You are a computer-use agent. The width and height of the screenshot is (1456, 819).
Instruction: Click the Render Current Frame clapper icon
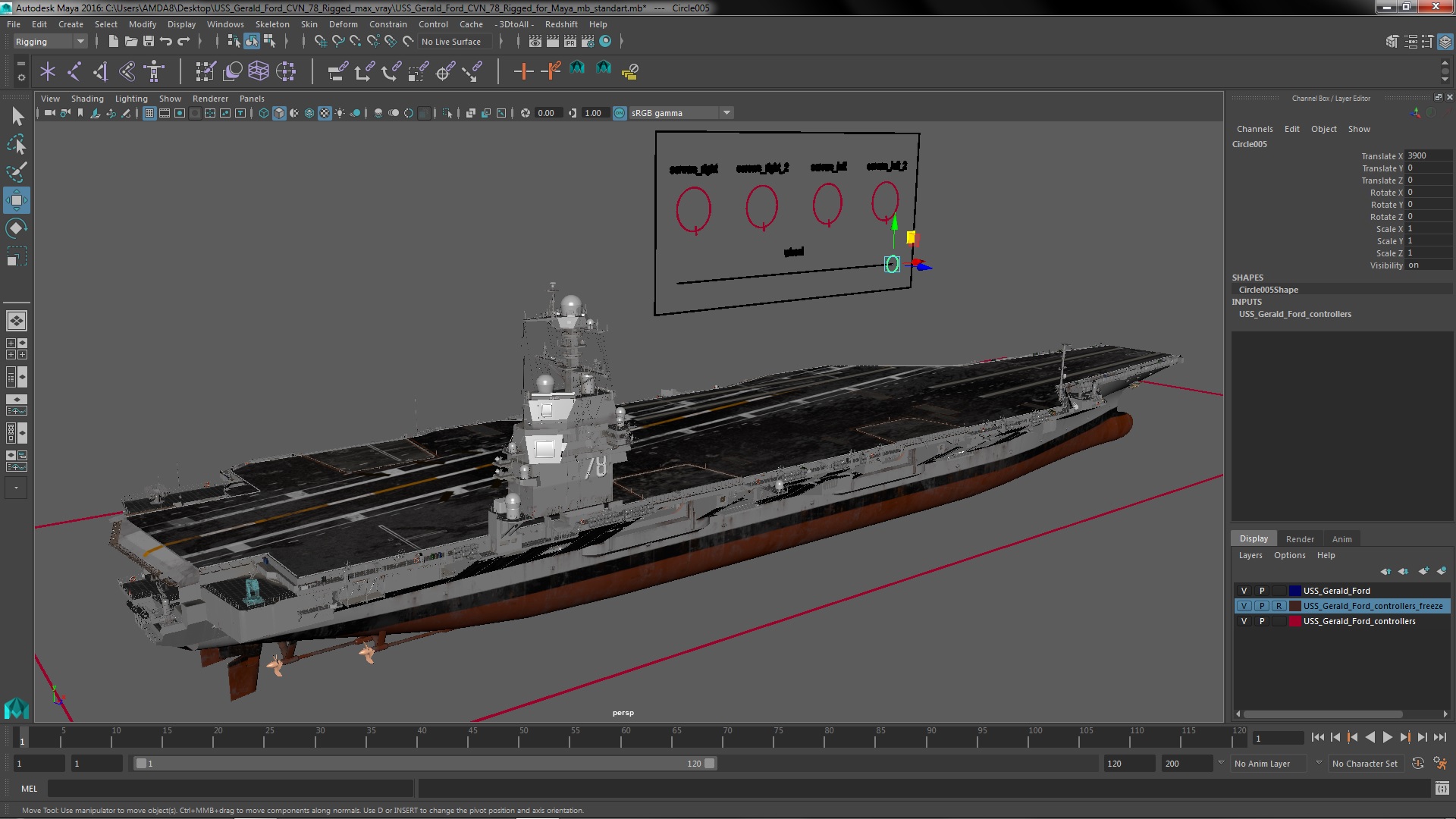[553, 42]
